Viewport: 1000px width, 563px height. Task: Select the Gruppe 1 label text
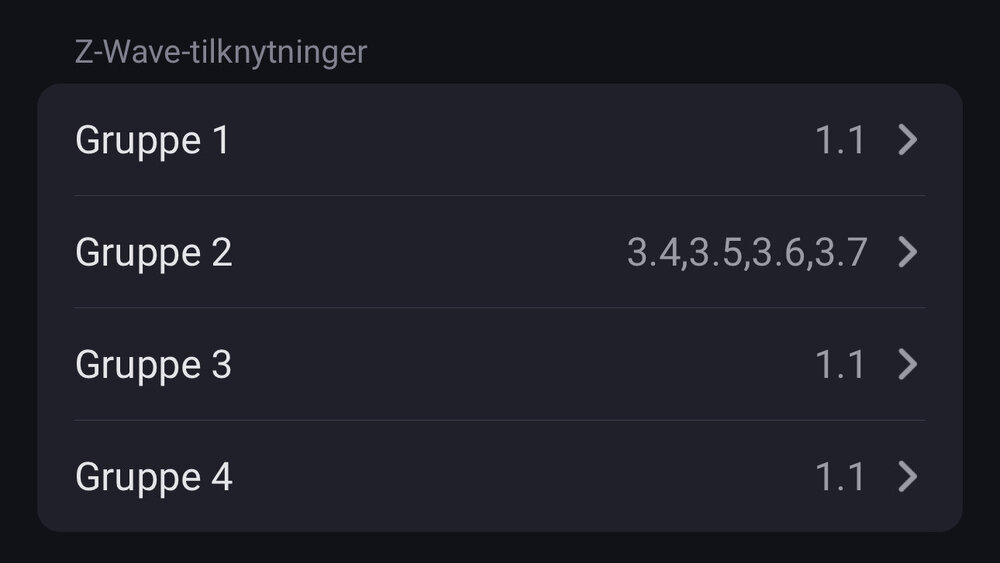coord(152,141)
